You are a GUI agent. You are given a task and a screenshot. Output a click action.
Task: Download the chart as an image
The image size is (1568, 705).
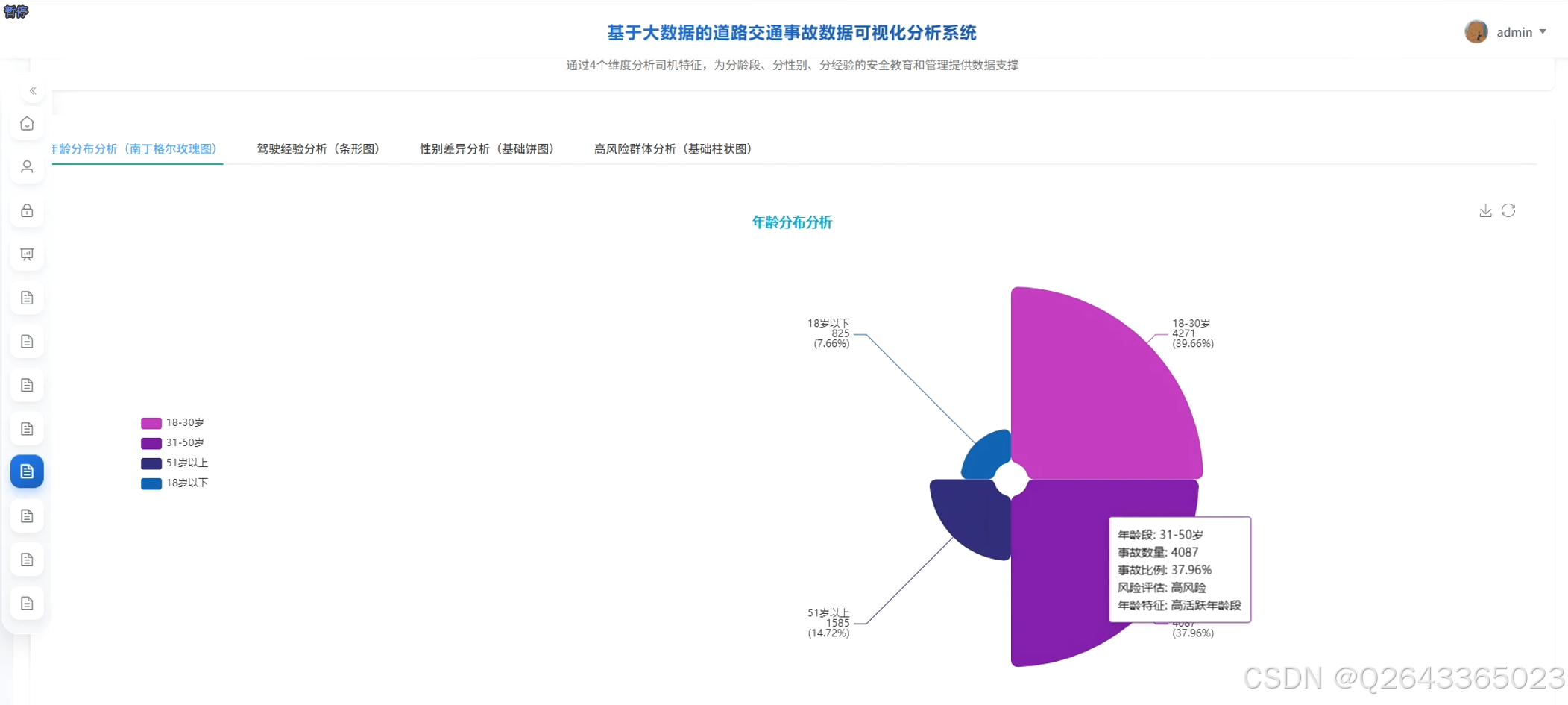(1484, 210)
